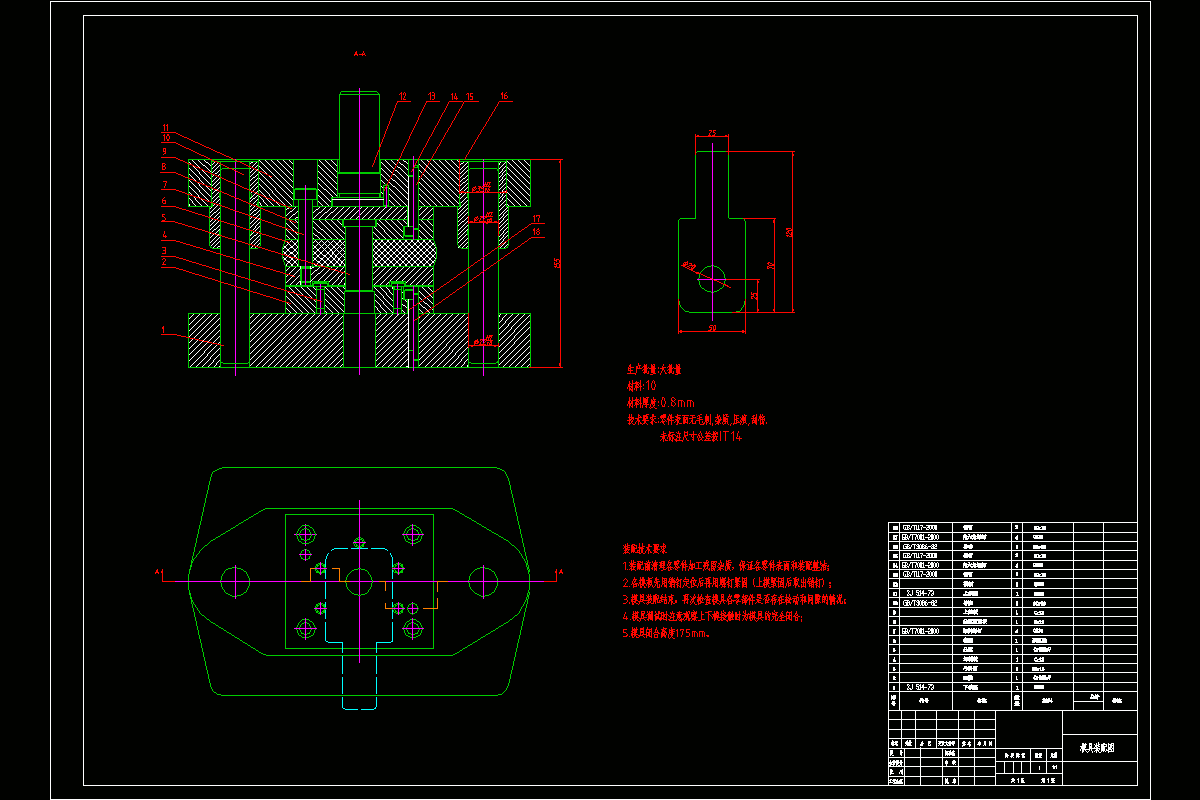This screenshot has height=800, width=1200.
Task: Click the 155 overall height dimension
Action: [x=556, y=263]
